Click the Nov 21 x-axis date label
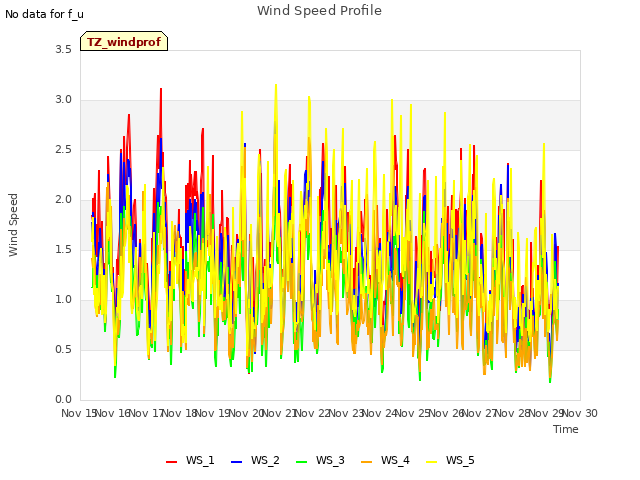 click(280, 413)
